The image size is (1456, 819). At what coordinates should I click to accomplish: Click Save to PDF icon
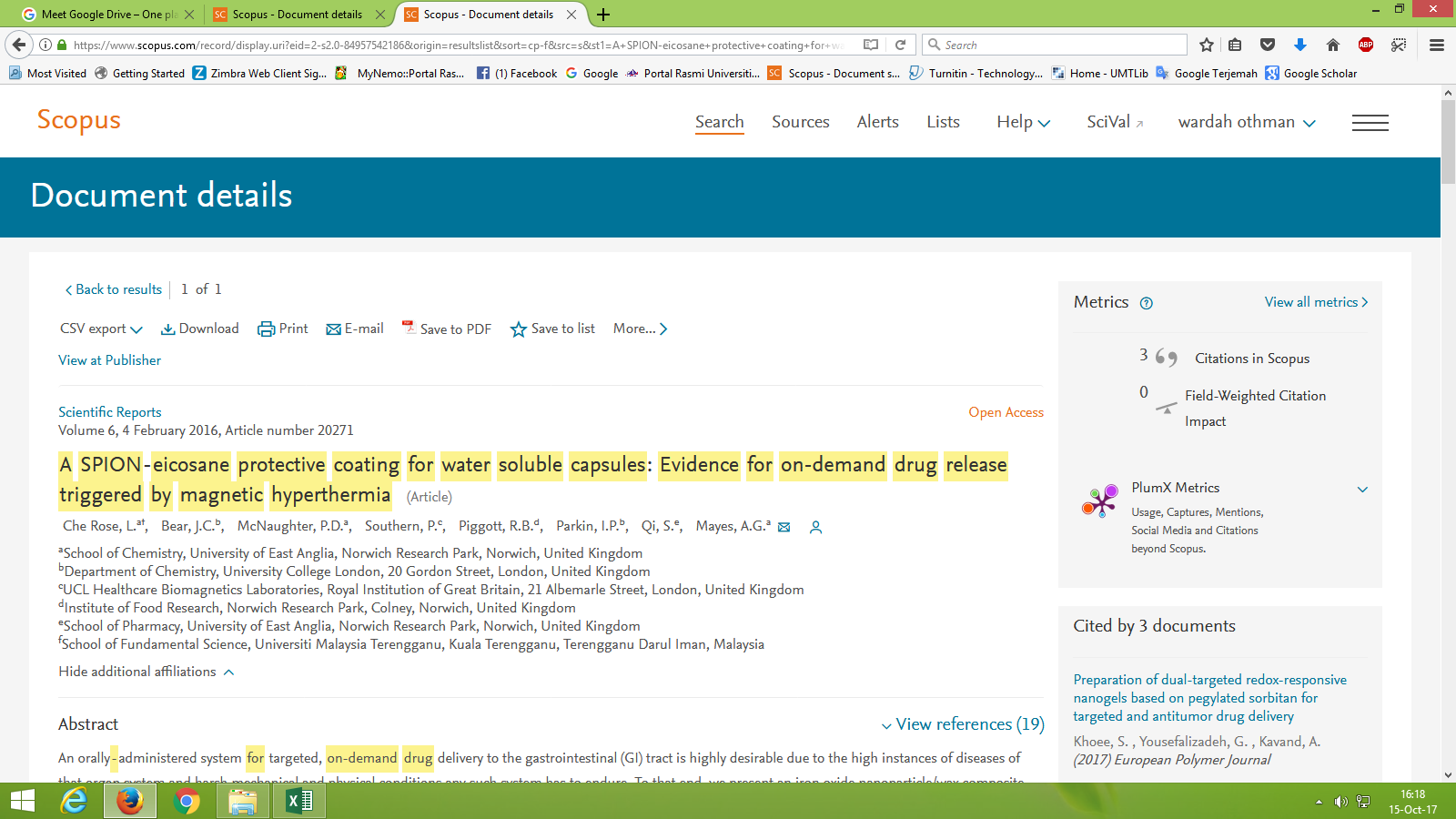point(409,328)
